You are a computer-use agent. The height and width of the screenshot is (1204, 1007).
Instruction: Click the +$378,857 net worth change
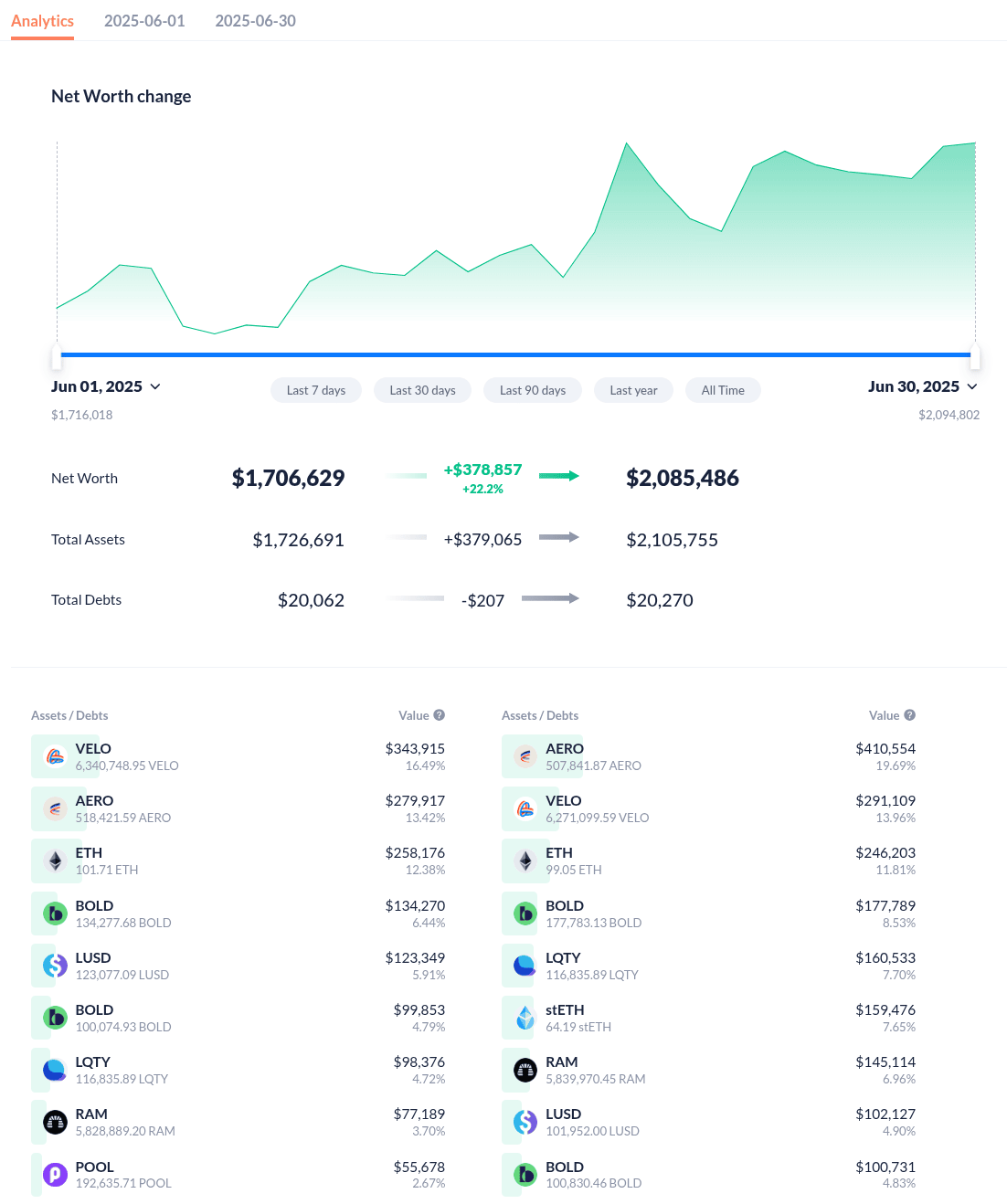point(482,470)
